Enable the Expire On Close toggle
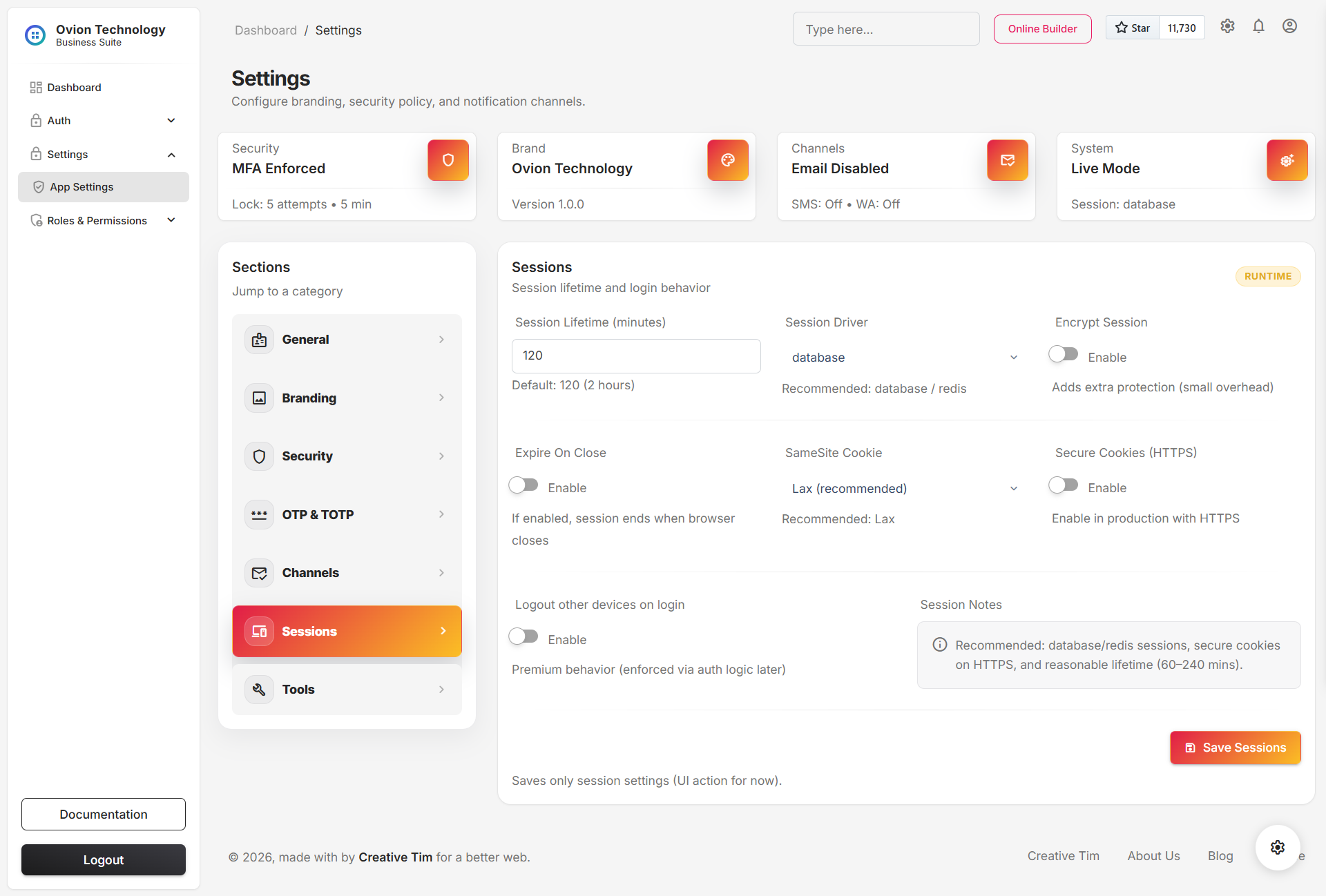Image resolution: width=1326 pixels, height=896 pixels. coord(523,485)
